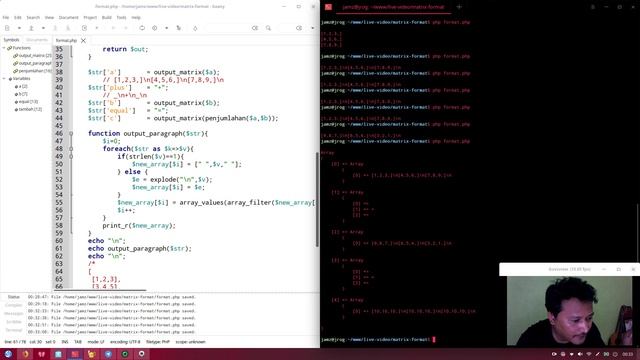Click the 'filetype: PHP' status bar entry
The width and height of the screenshot is (640, 360).
point(158,342)
